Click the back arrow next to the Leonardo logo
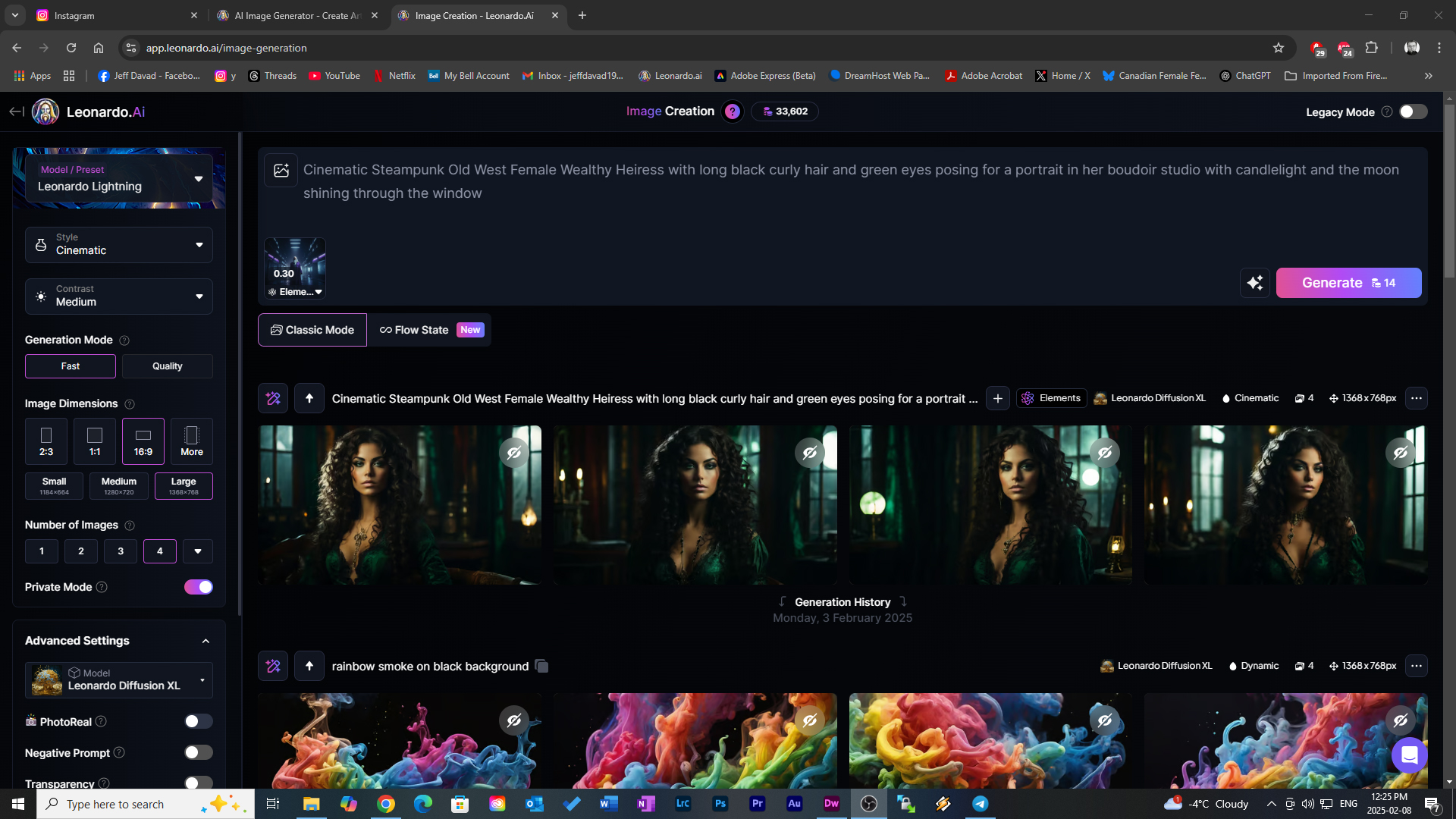This screenshot has width=1456, height=819. pos(16,111)
